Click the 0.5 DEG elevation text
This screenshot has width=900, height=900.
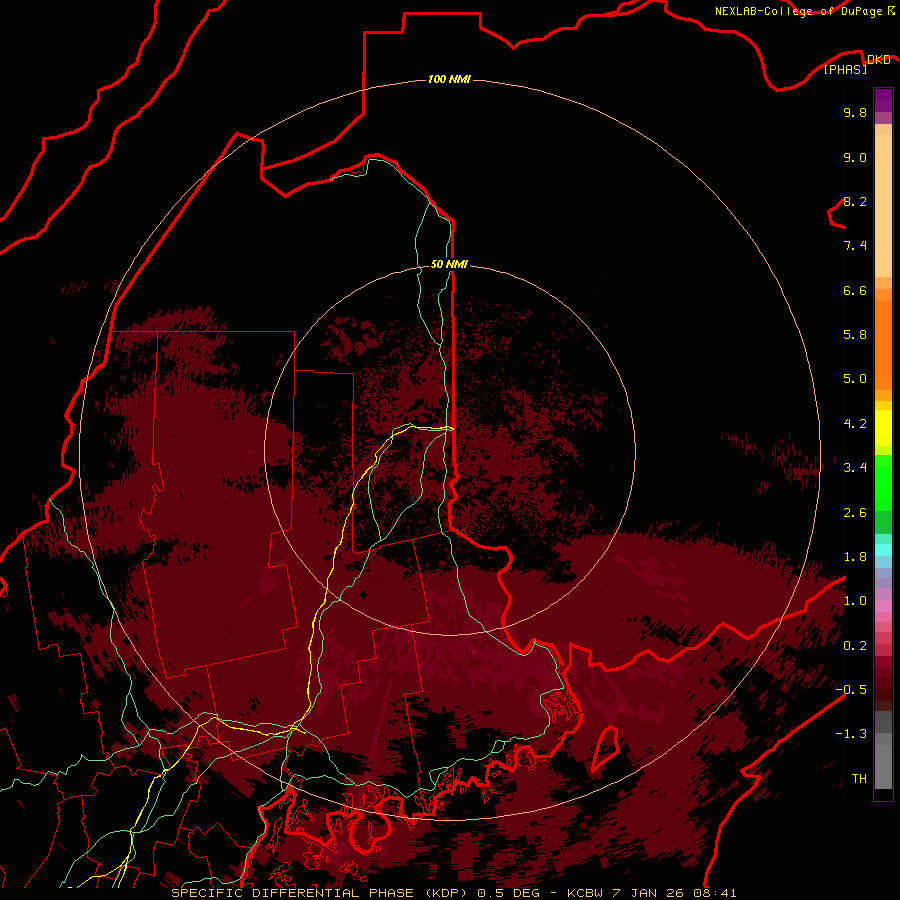pyautogui.click(x=509, y=893)
